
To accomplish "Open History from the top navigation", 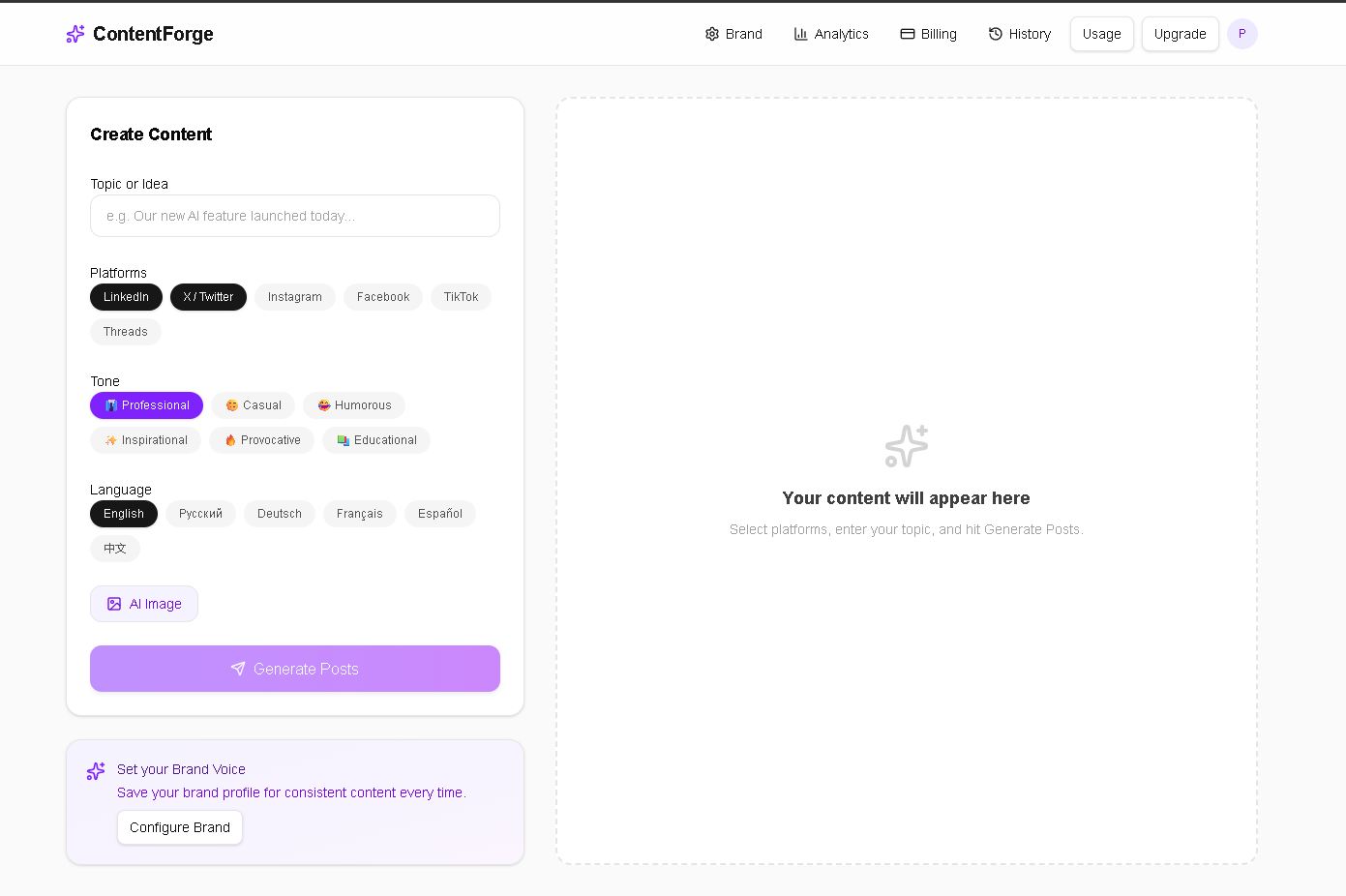I will coord(1020,34).
